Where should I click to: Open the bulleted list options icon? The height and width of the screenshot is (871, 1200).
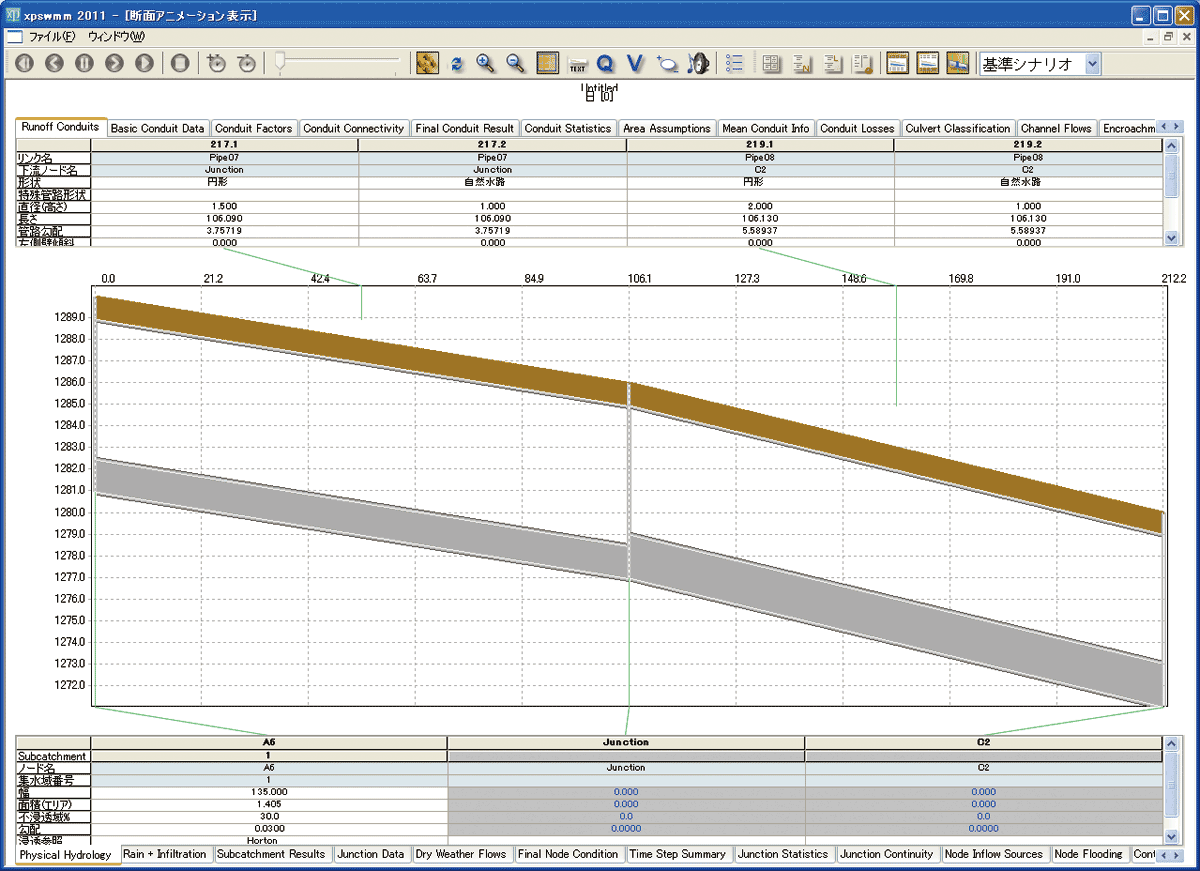pos(734,63)
